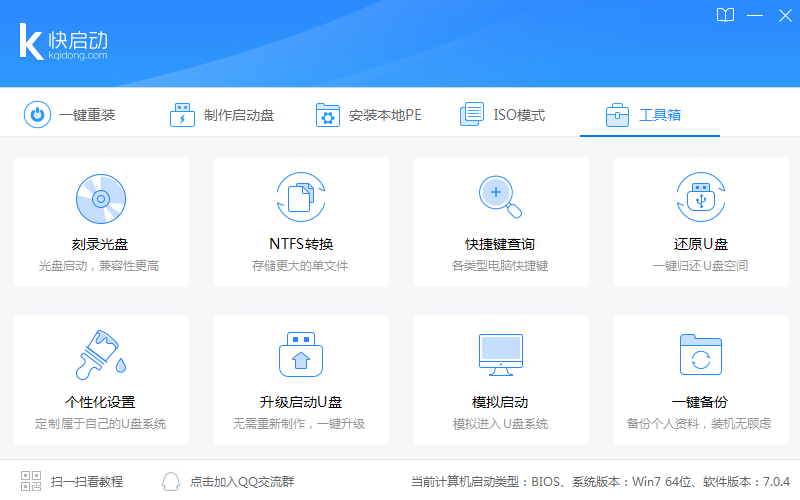This screenshot has width=800, height=500.
Task: Click the 升级启动U盘 title text
Action: (x=301, y=403)
